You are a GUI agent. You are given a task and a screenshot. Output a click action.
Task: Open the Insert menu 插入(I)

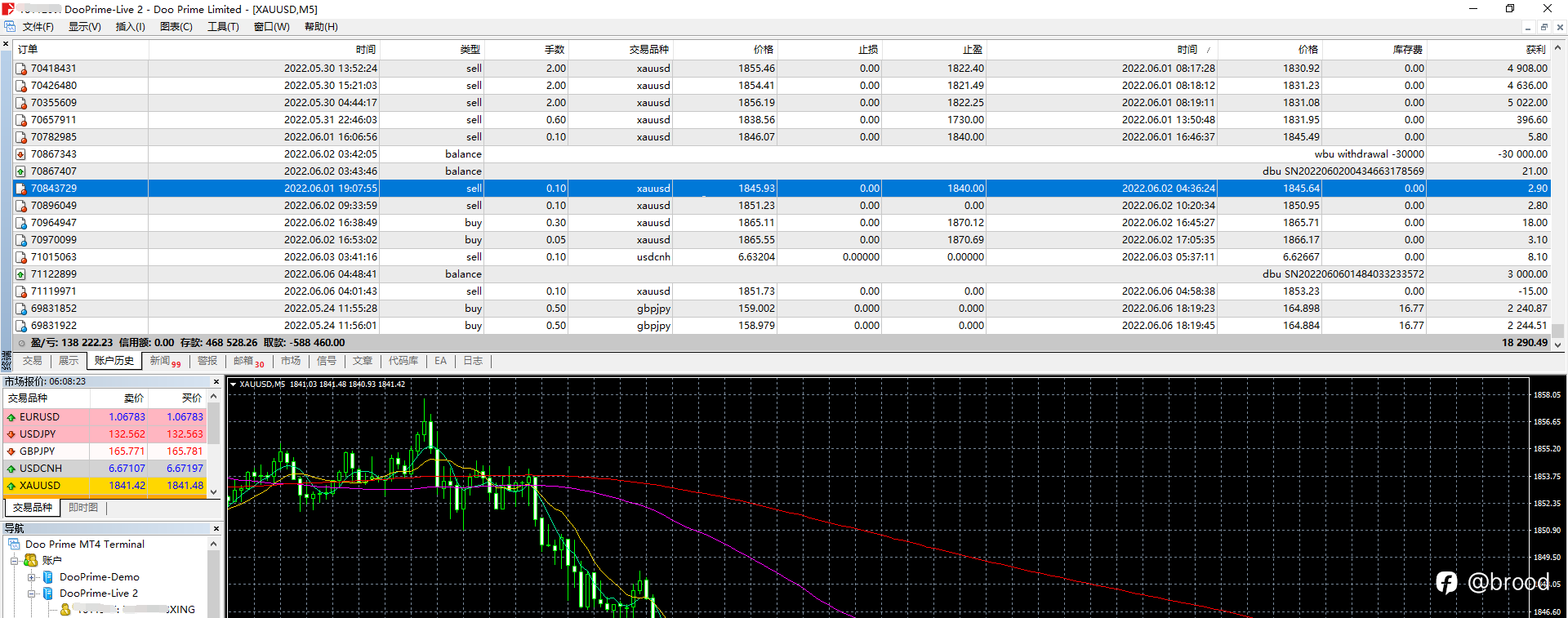click(130, 27)
